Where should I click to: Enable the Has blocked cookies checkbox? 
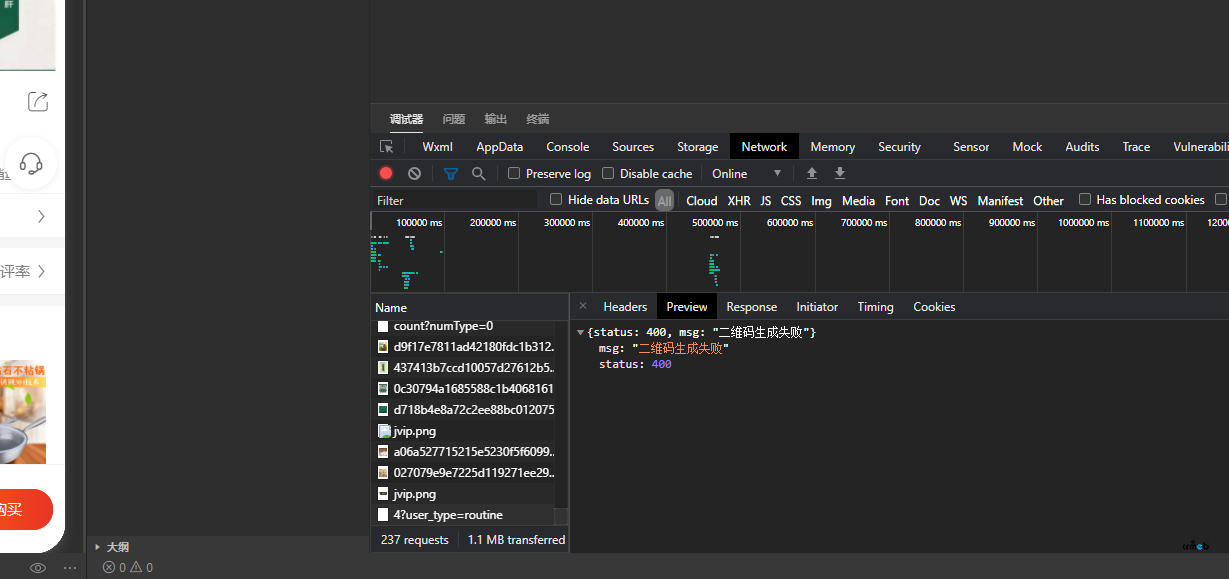1085,199
